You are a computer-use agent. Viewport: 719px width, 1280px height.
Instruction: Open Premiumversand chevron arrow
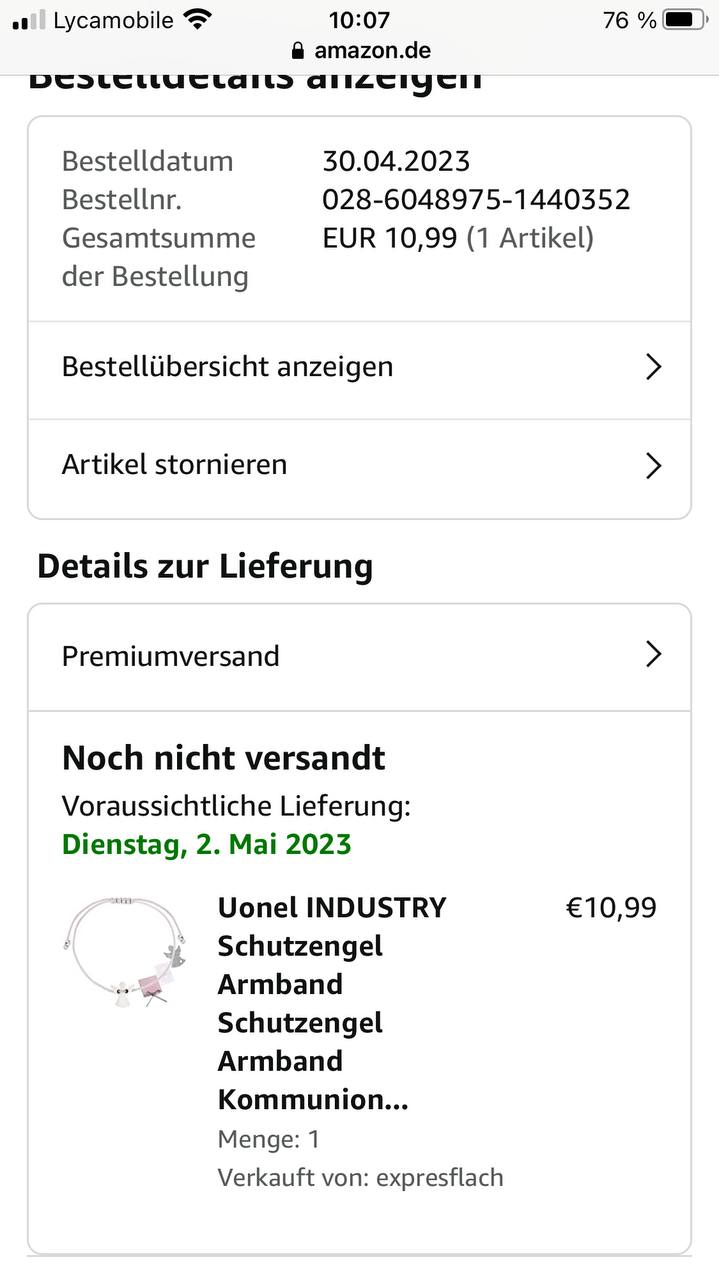(653, 655)
